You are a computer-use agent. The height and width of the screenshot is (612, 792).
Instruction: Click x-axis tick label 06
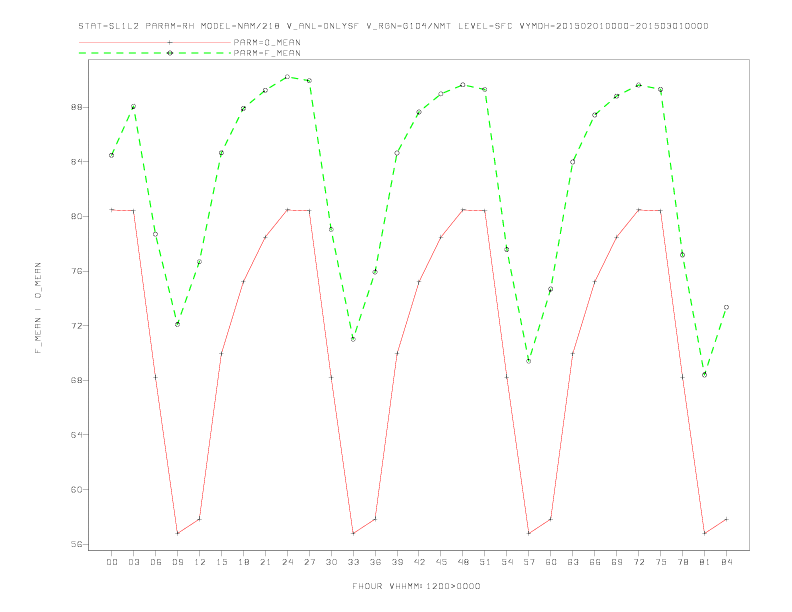coord(156,562)
